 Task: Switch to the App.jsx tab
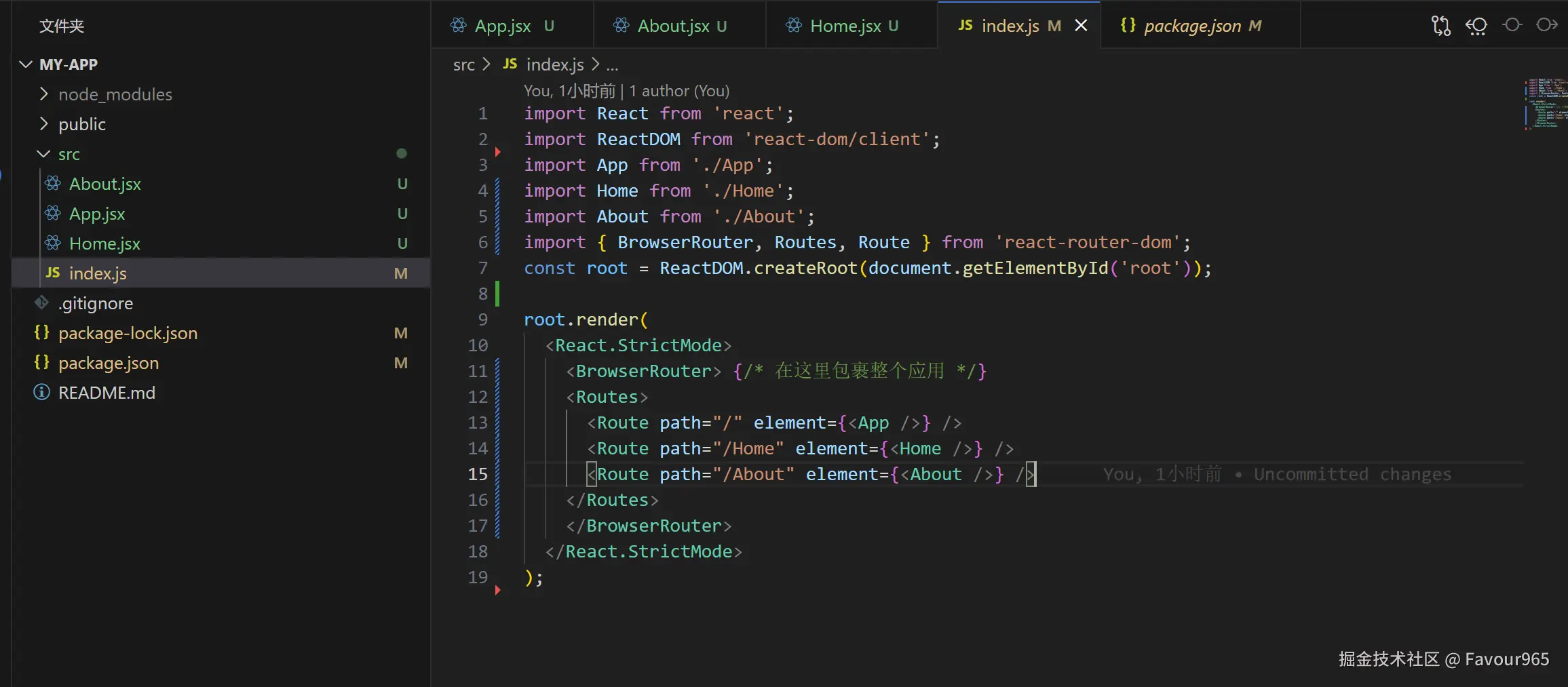coord(512,25)
